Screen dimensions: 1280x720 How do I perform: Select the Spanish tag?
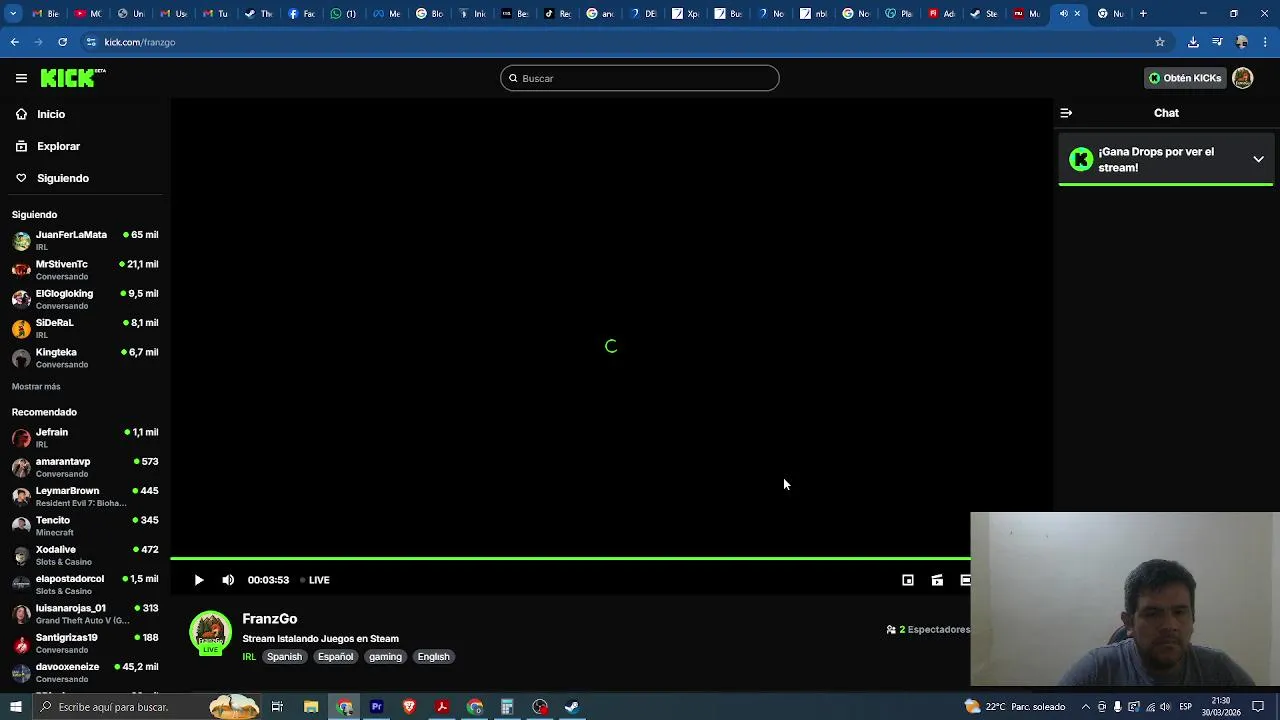coord(284,657)
